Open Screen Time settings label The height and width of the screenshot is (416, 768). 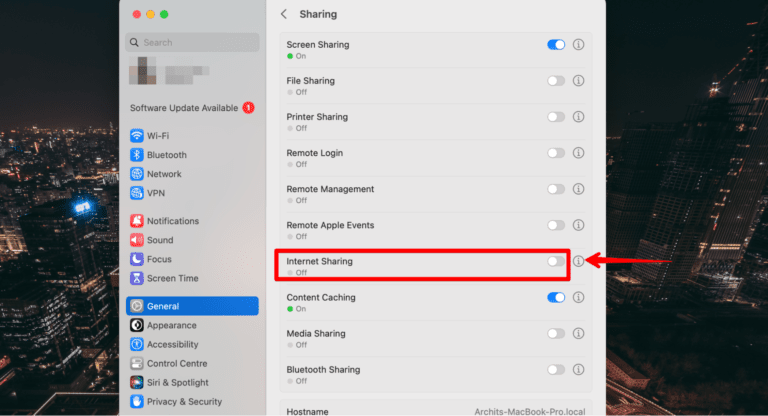coord(172,278)
